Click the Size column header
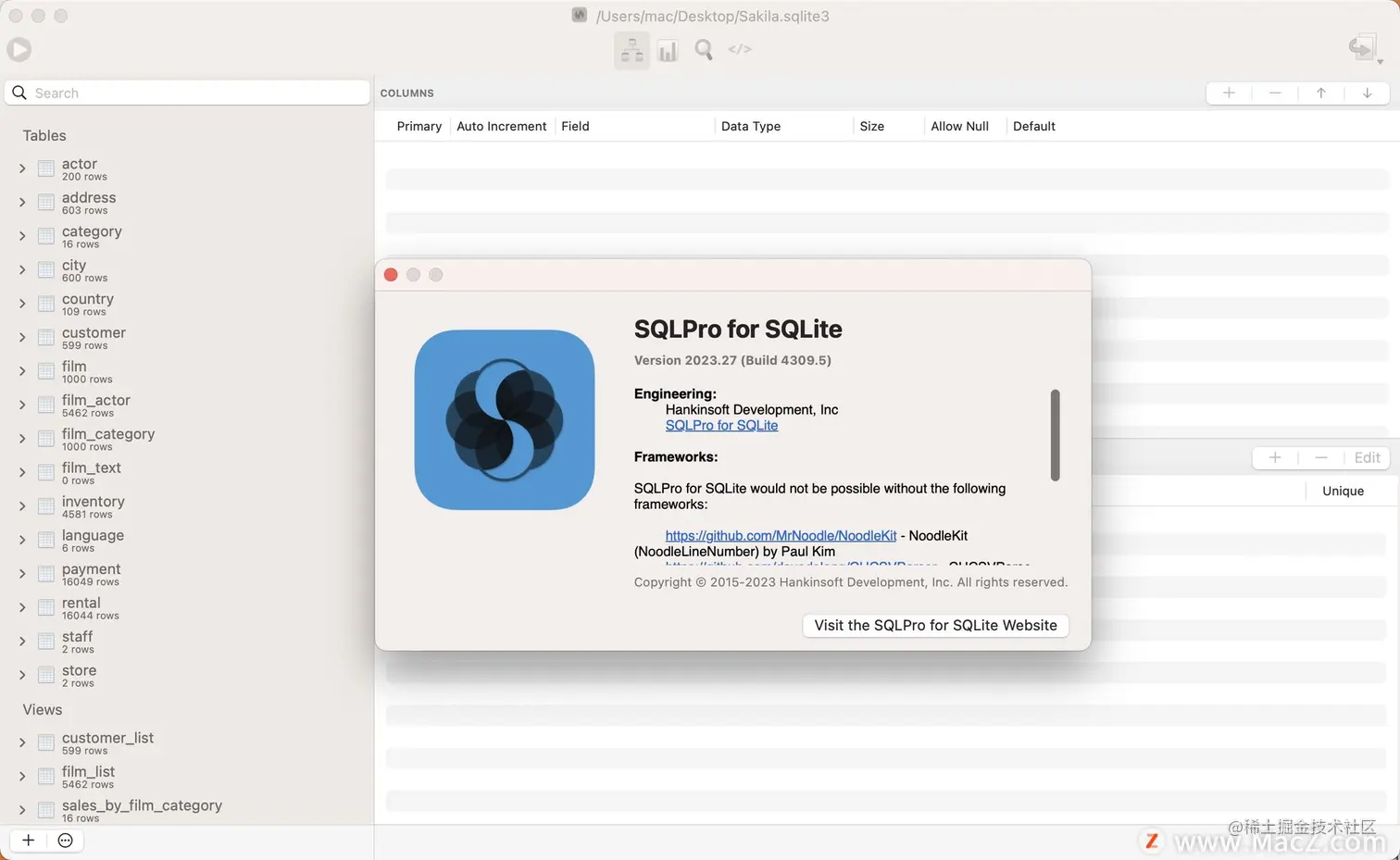Viewport: 1400px width, 860px height. tap(871, 126)
